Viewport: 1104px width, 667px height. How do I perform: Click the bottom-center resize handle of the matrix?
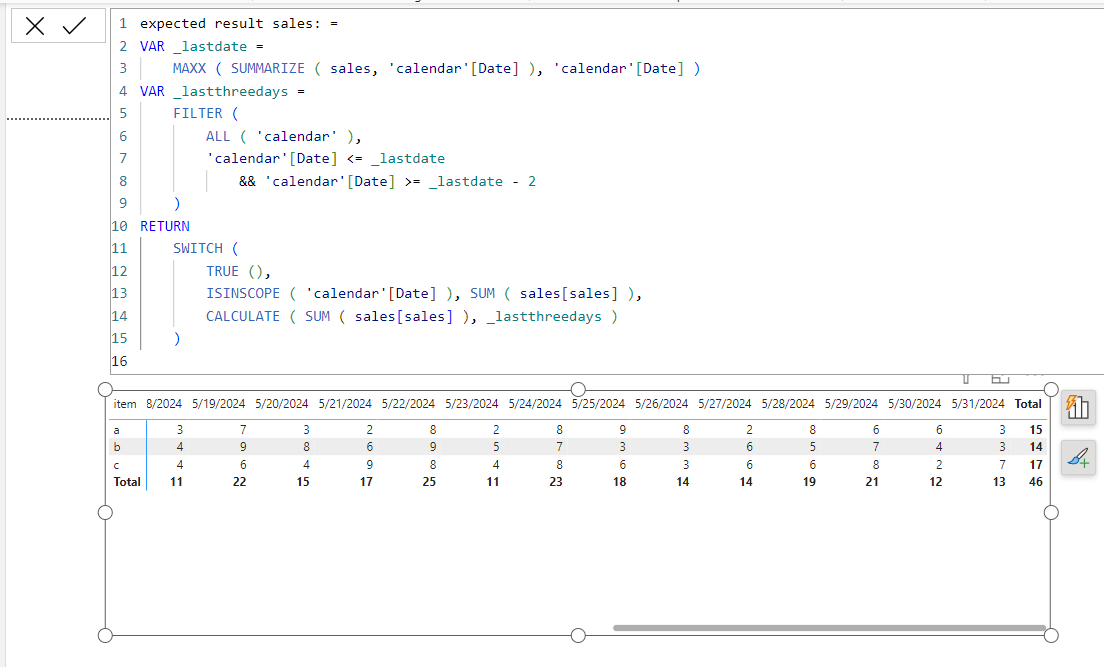(578, 635)
